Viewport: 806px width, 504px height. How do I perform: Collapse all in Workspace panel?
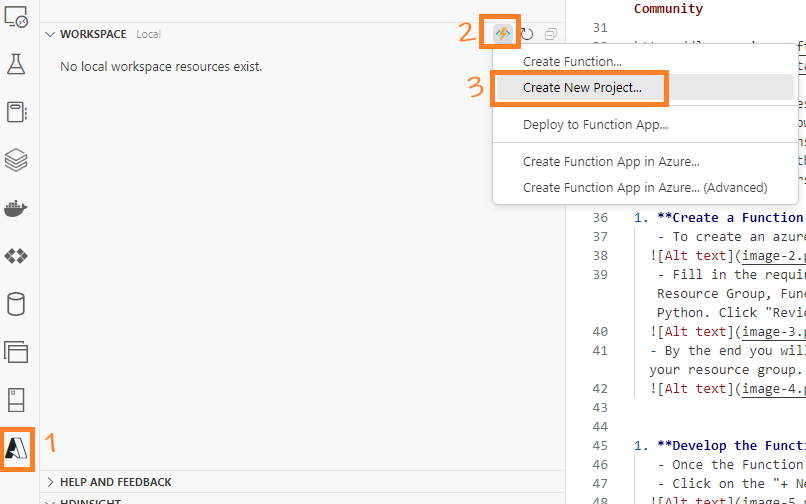pyautogui.click(x=551, y=34)
